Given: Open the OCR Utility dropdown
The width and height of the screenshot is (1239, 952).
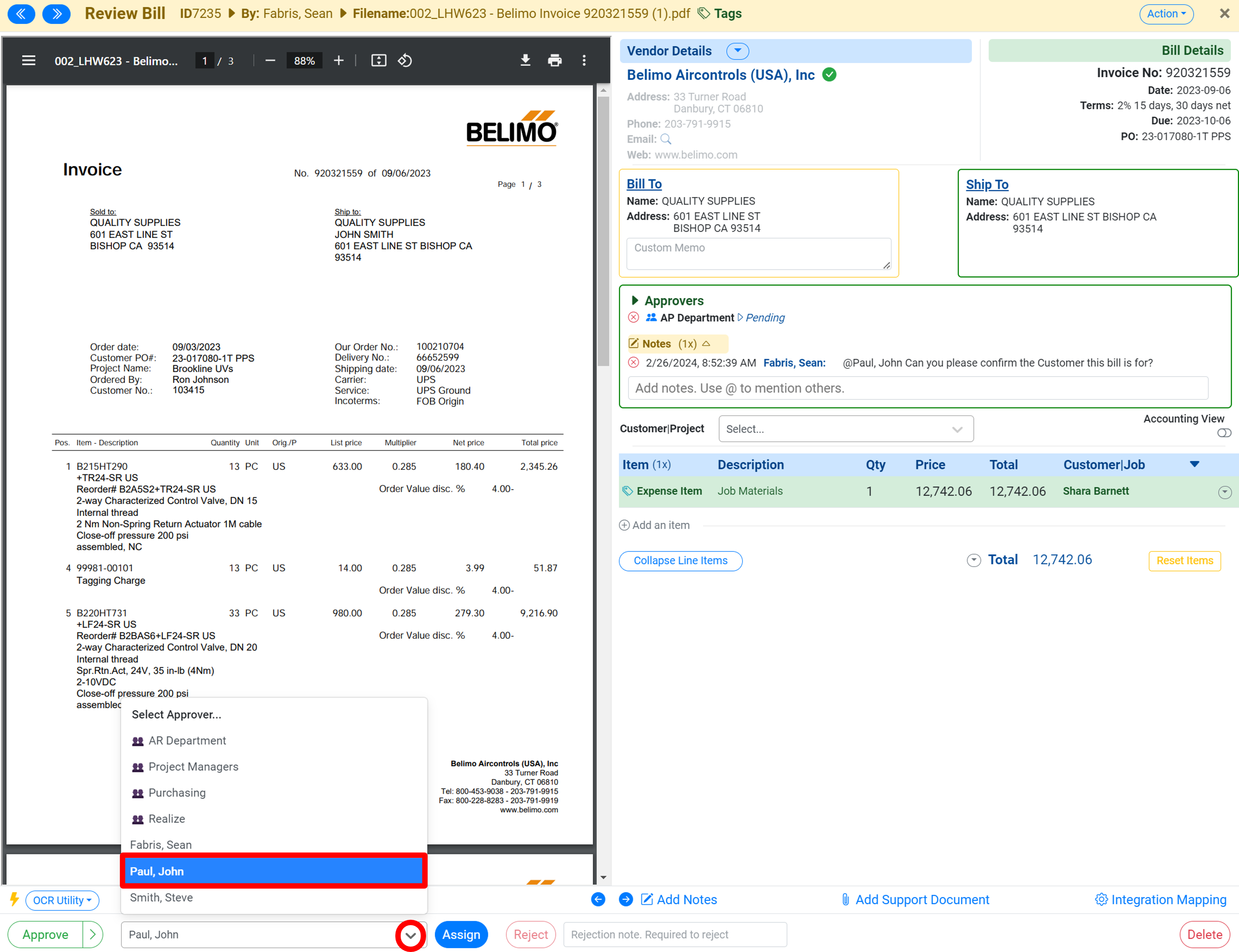Looking at the screenshot, I should (62, 901).
